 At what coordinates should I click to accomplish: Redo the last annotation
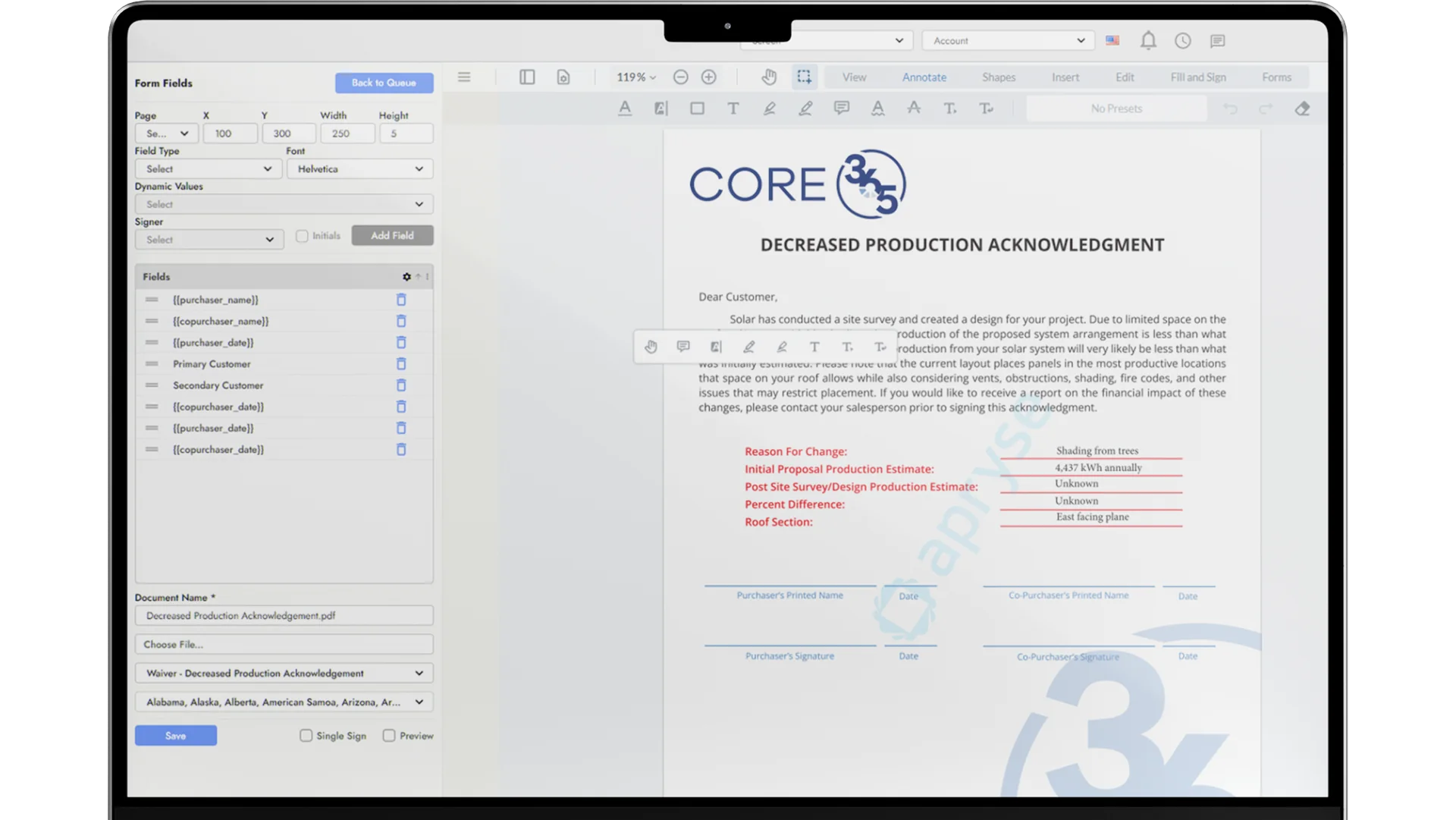(1266, 108)
